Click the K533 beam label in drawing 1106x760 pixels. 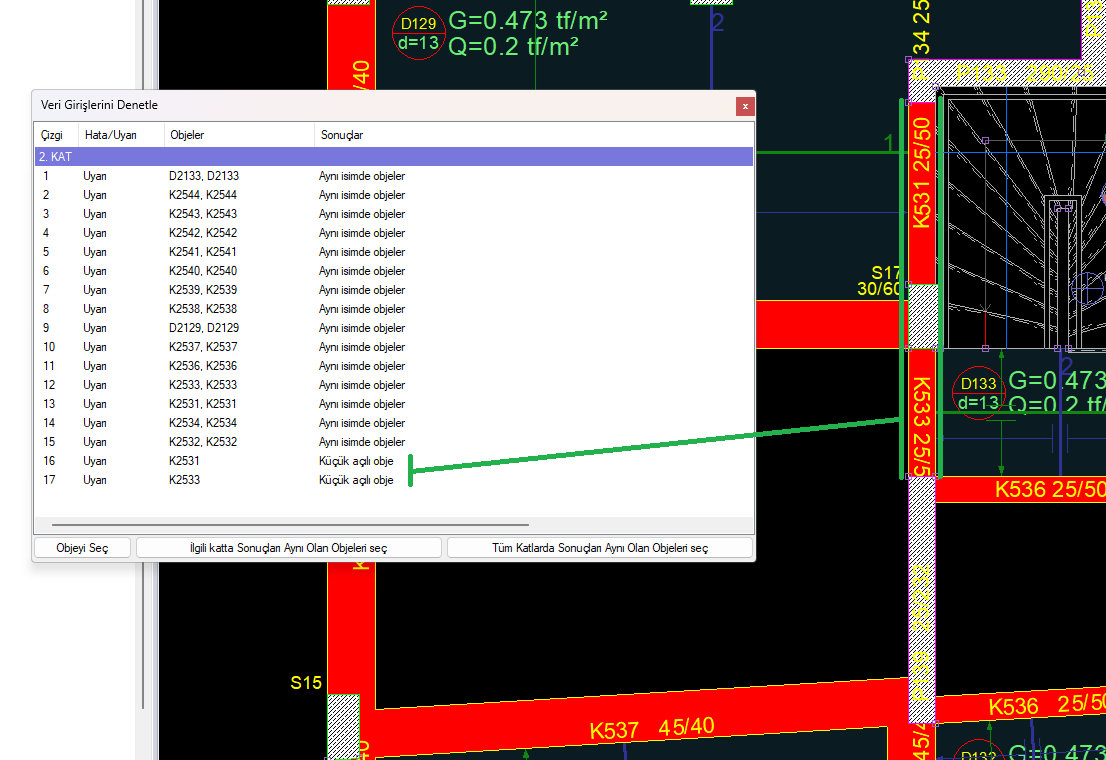pyautogui.click(x=921, y=427)
